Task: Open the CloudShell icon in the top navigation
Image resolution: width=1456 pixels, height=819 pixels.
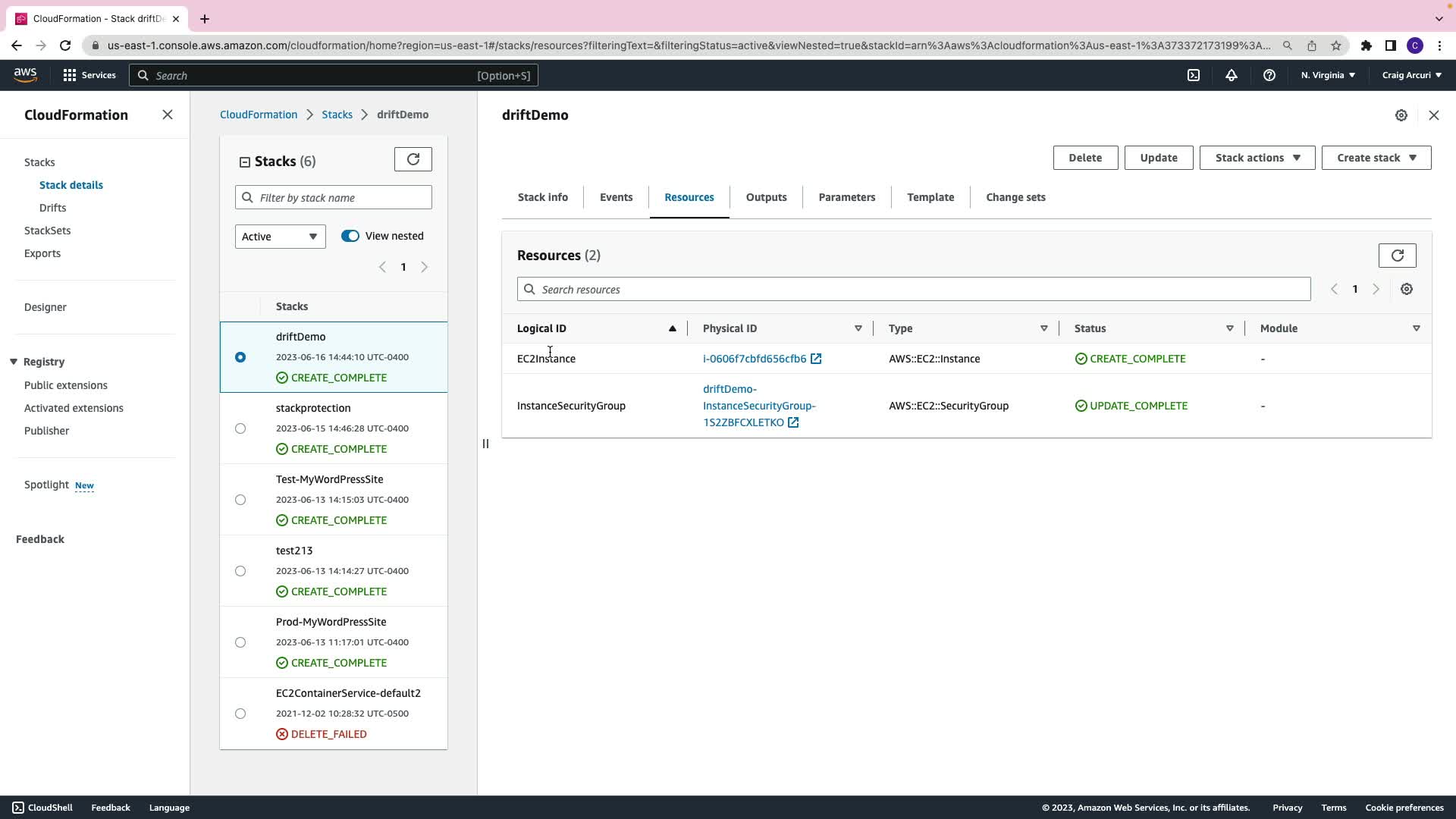Action: point(1194,75)
